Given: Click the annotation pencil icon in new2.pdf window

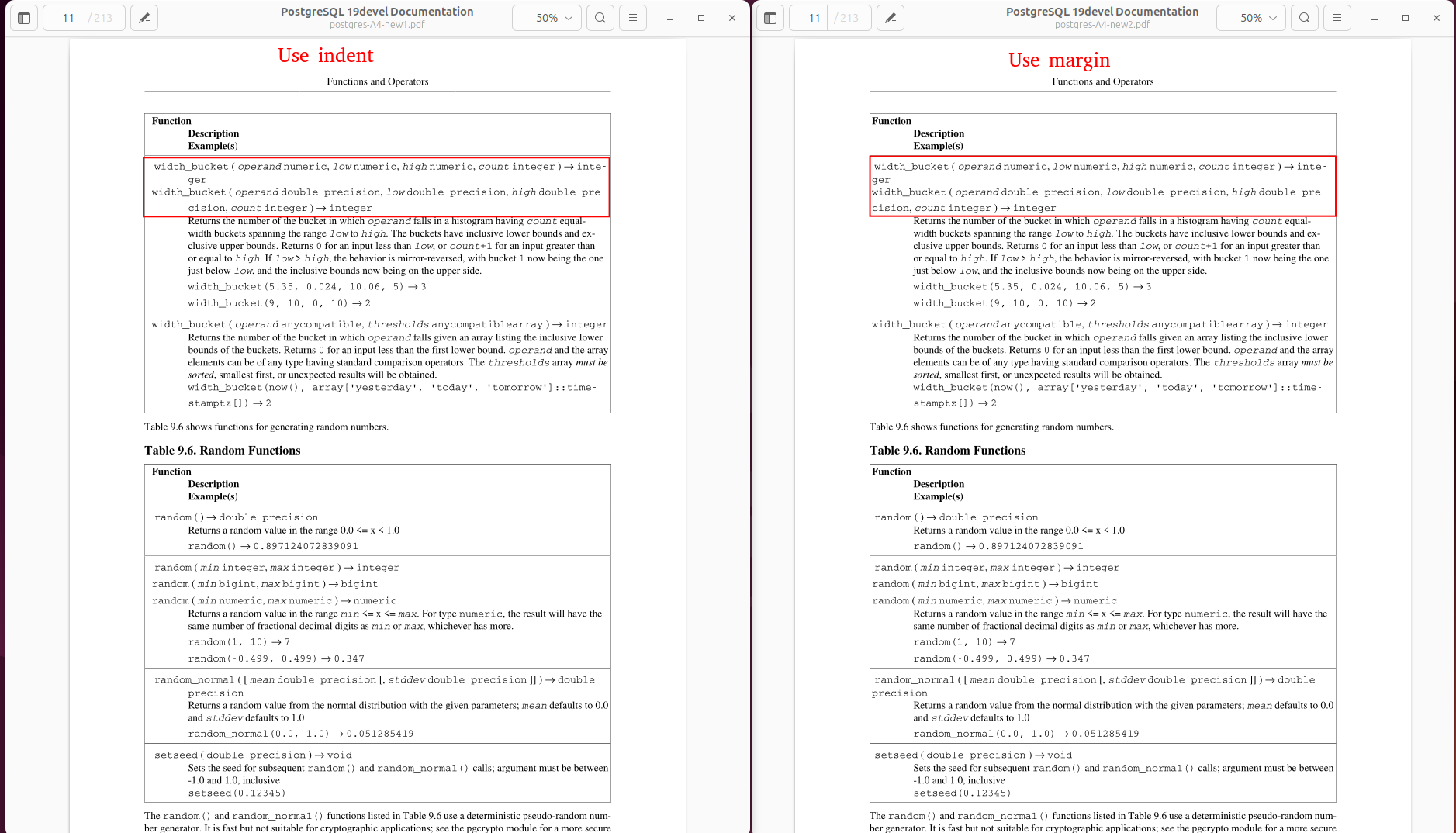Looking at the screenshot, I should click(891, 18).
